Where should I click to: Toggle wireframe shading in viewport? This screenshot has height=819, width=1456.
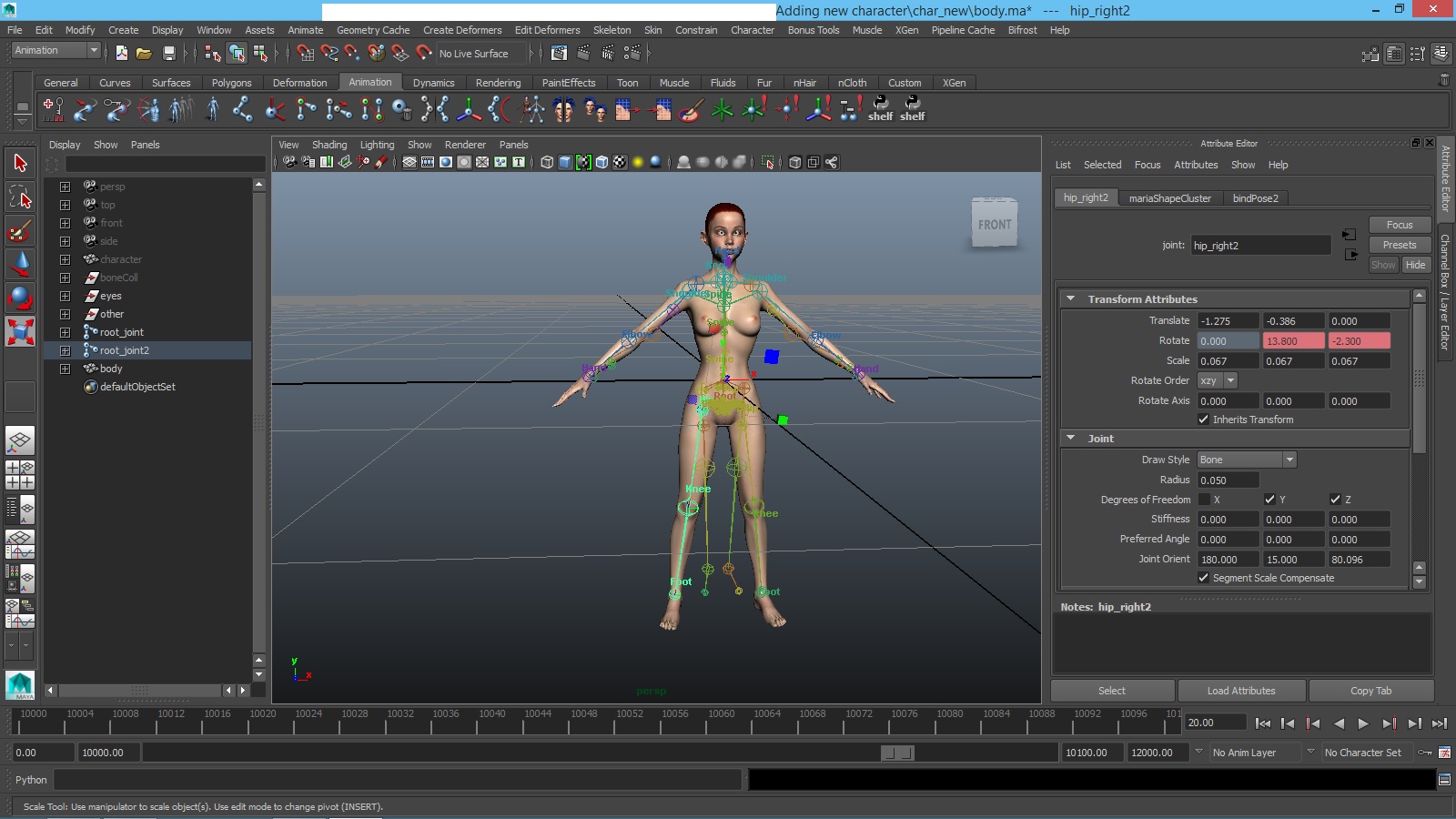click(547, 162)
